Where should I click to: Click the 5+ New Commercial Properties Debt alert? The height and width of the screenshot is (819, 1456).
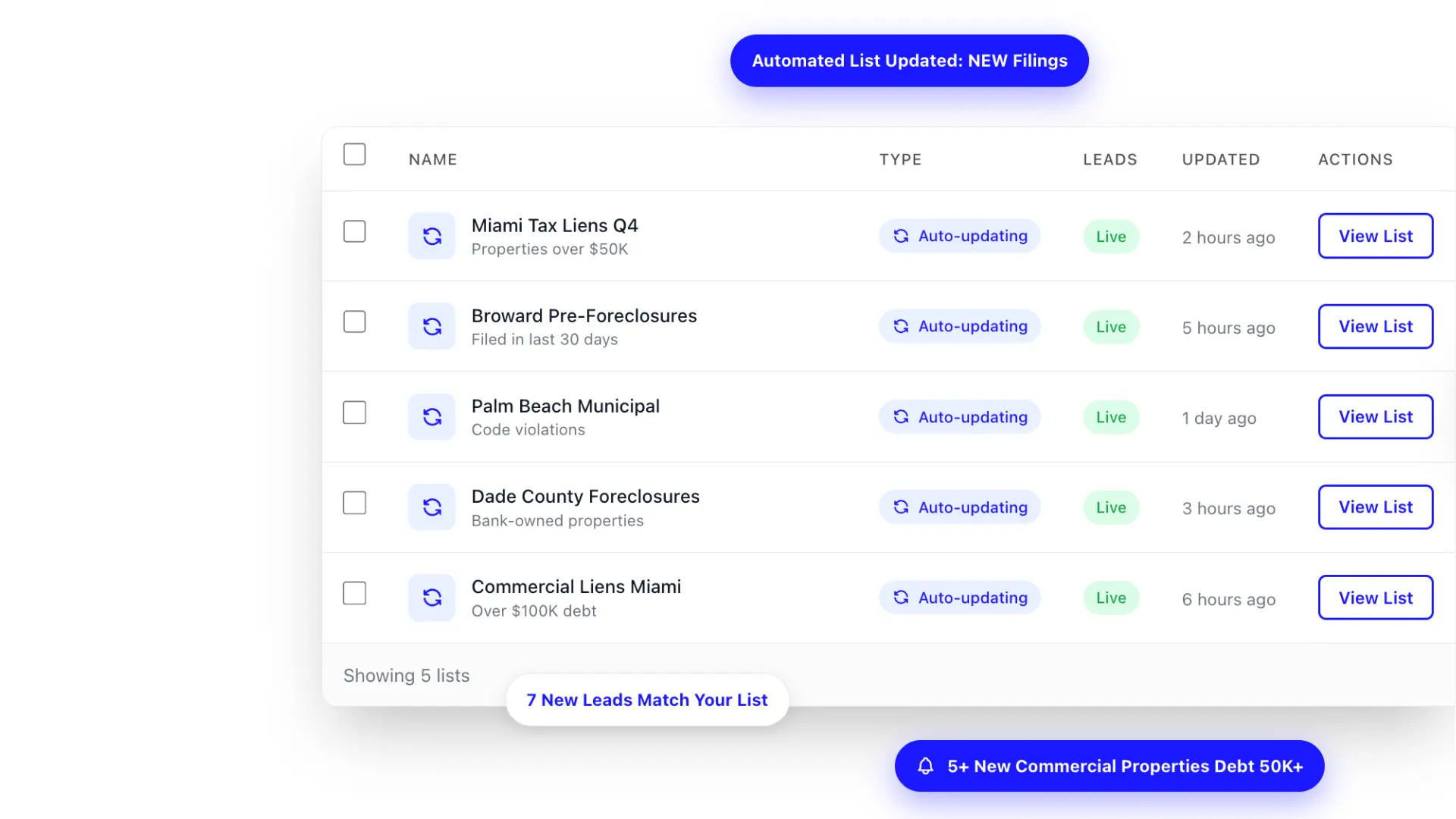(1109, 766)
